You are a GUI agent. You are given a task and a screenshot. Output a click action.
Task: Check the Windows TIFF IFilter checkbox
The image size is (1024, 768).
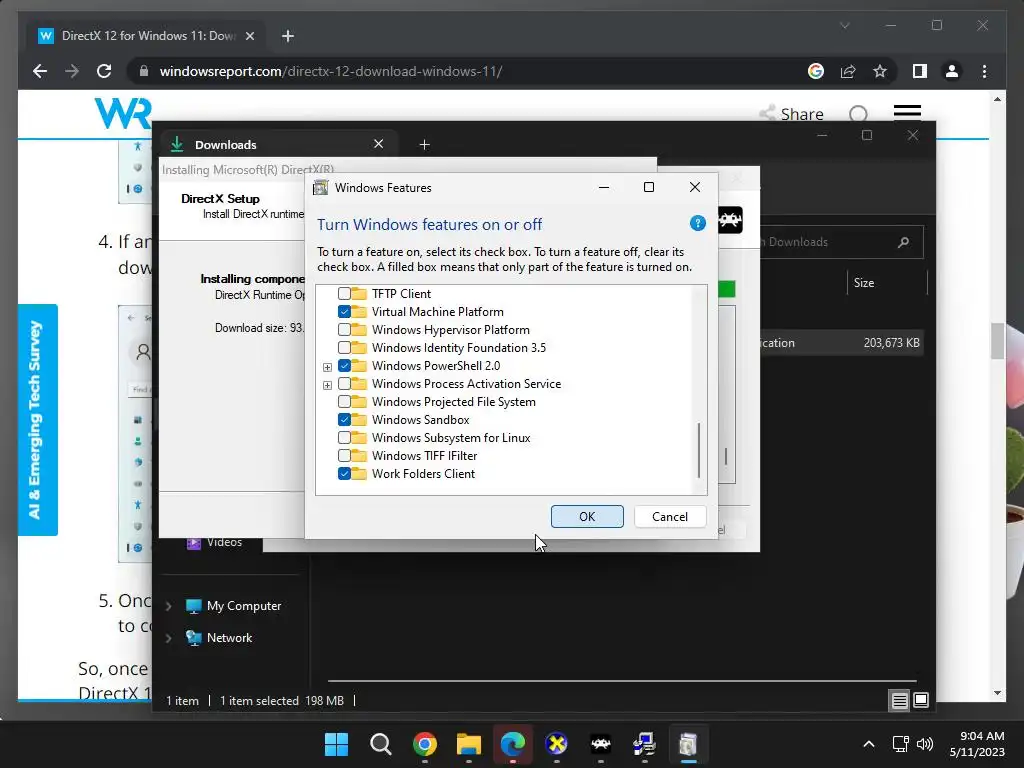point(344,455)
